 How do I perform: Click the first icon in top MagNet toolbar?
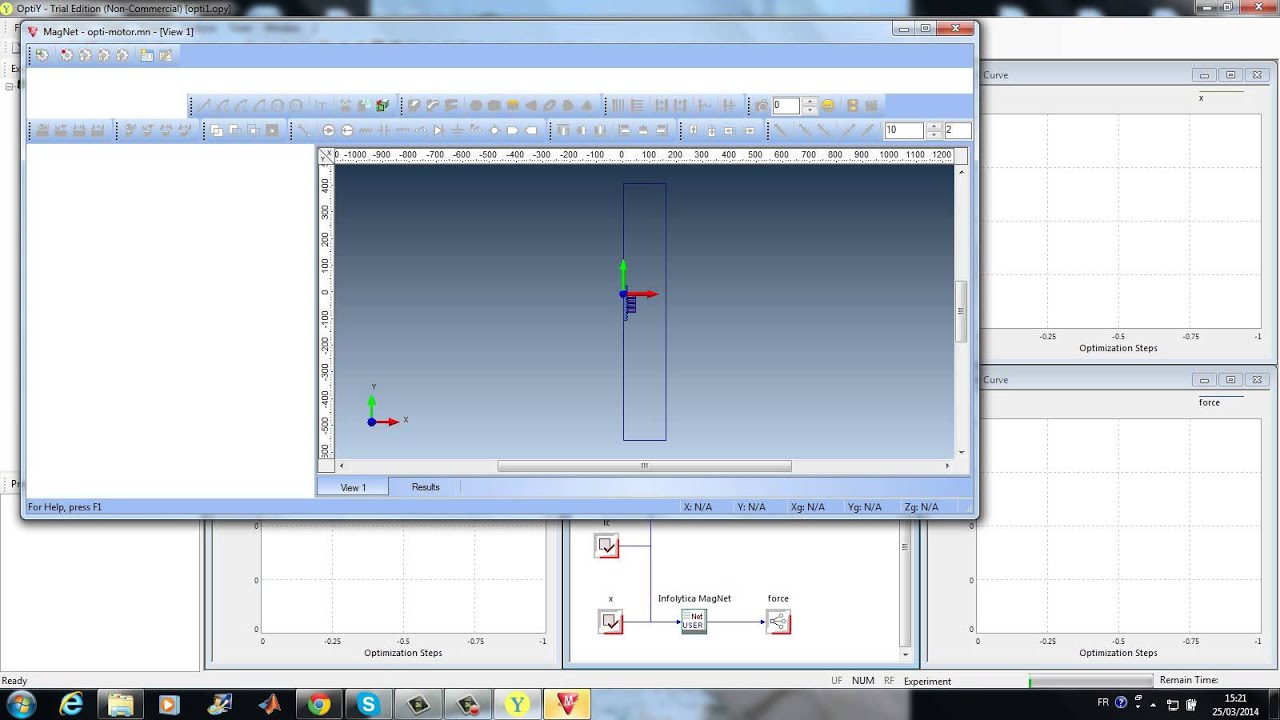click(41, 55)
